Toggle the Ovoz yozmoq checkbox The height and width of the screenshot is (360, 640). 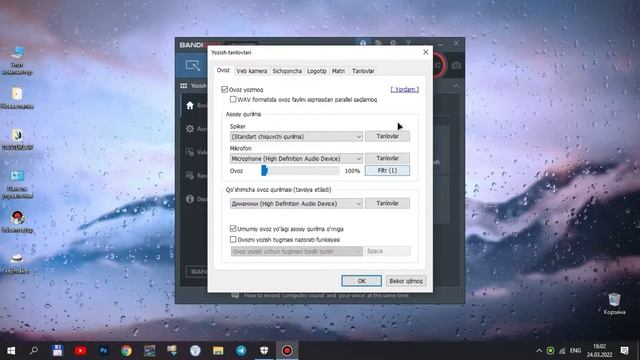(x=224, y=89)
